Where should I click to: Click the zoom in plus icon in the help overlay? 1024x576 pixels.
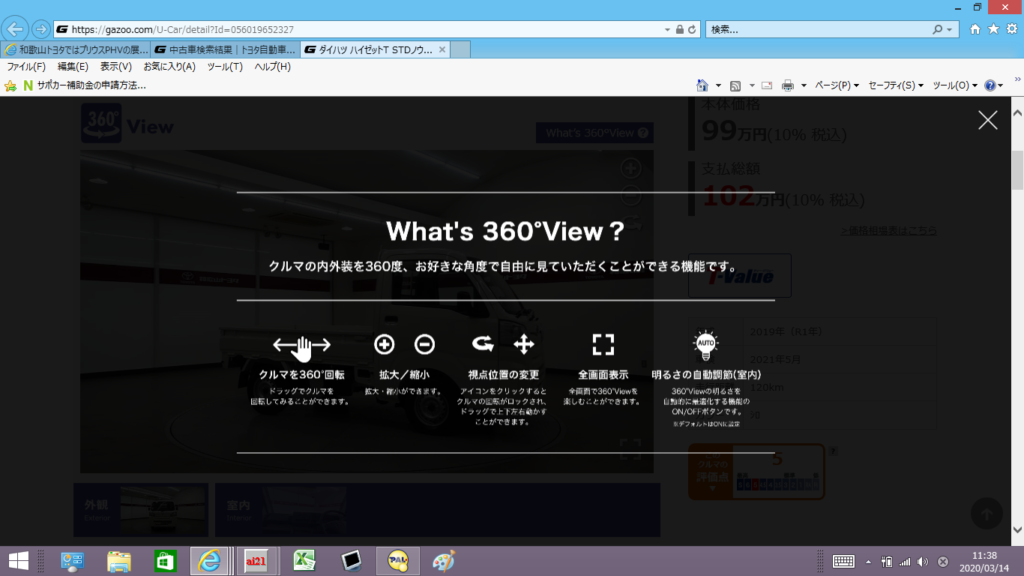(x=384, y=344)
